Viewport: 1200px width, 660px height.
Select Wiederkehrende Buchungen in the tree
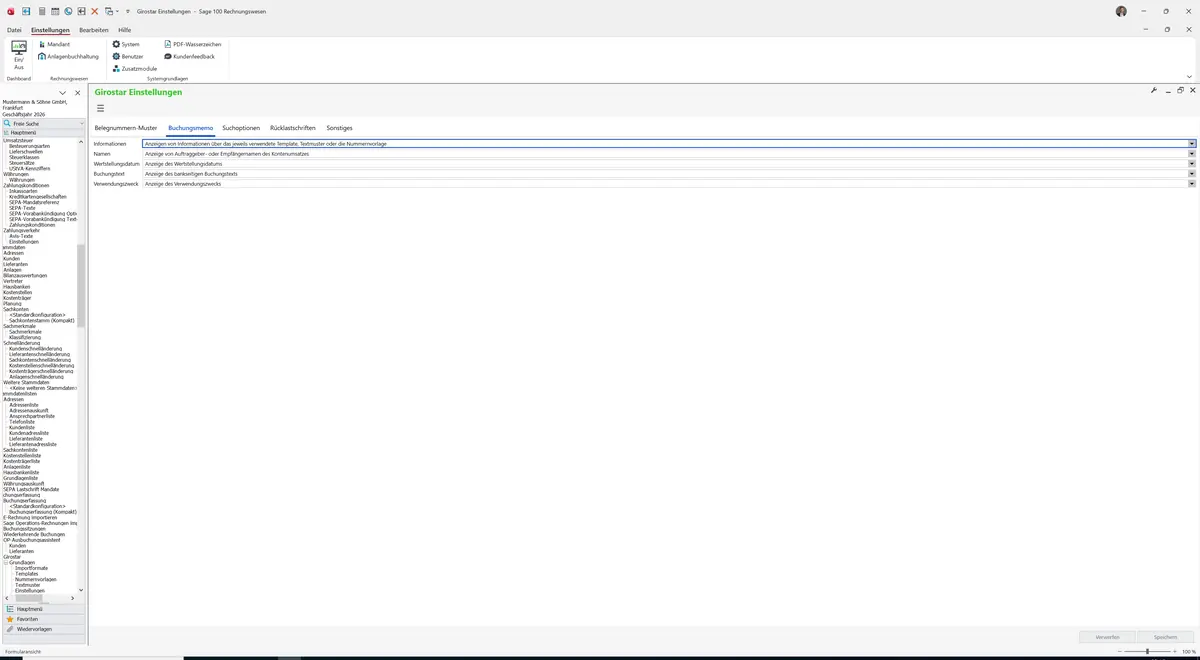point(34,534)
